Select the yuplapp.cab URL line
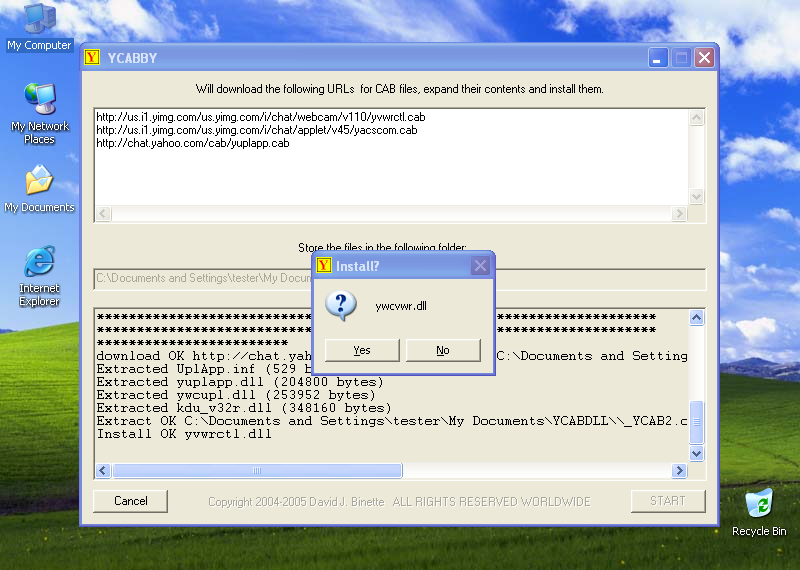The image size is (800, 570). pyautogui.click(x=193, y=143)
